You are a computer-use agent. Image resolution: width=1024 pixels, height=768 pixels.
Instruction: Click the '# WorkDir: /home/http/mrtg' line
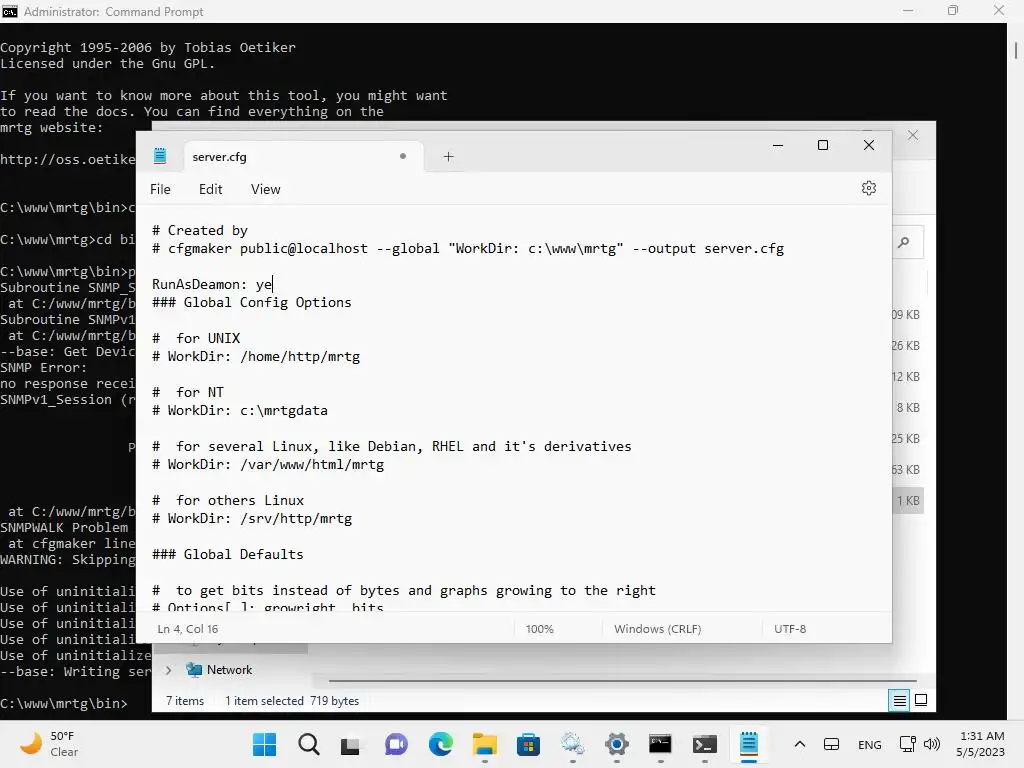coord(256,357)
